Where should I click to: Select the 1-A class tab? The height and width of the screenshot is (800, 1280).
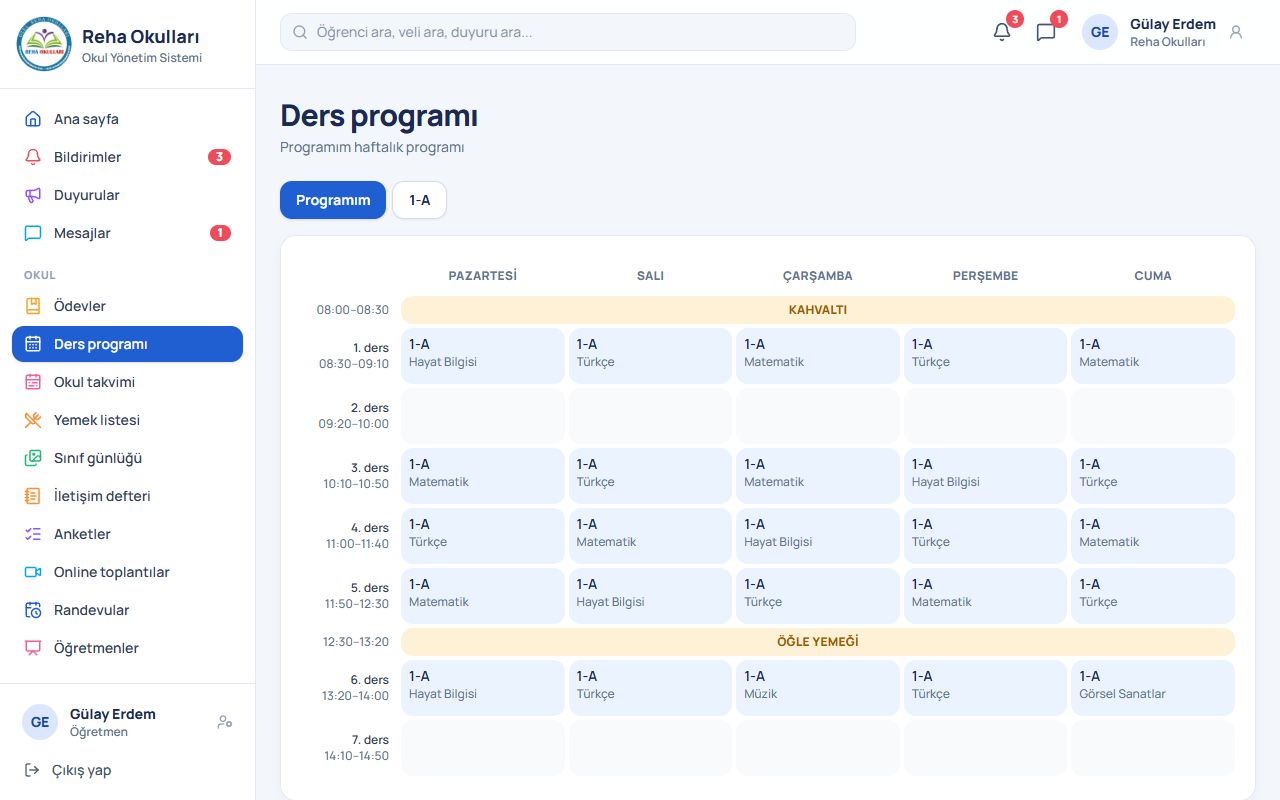tap(420, 200)
